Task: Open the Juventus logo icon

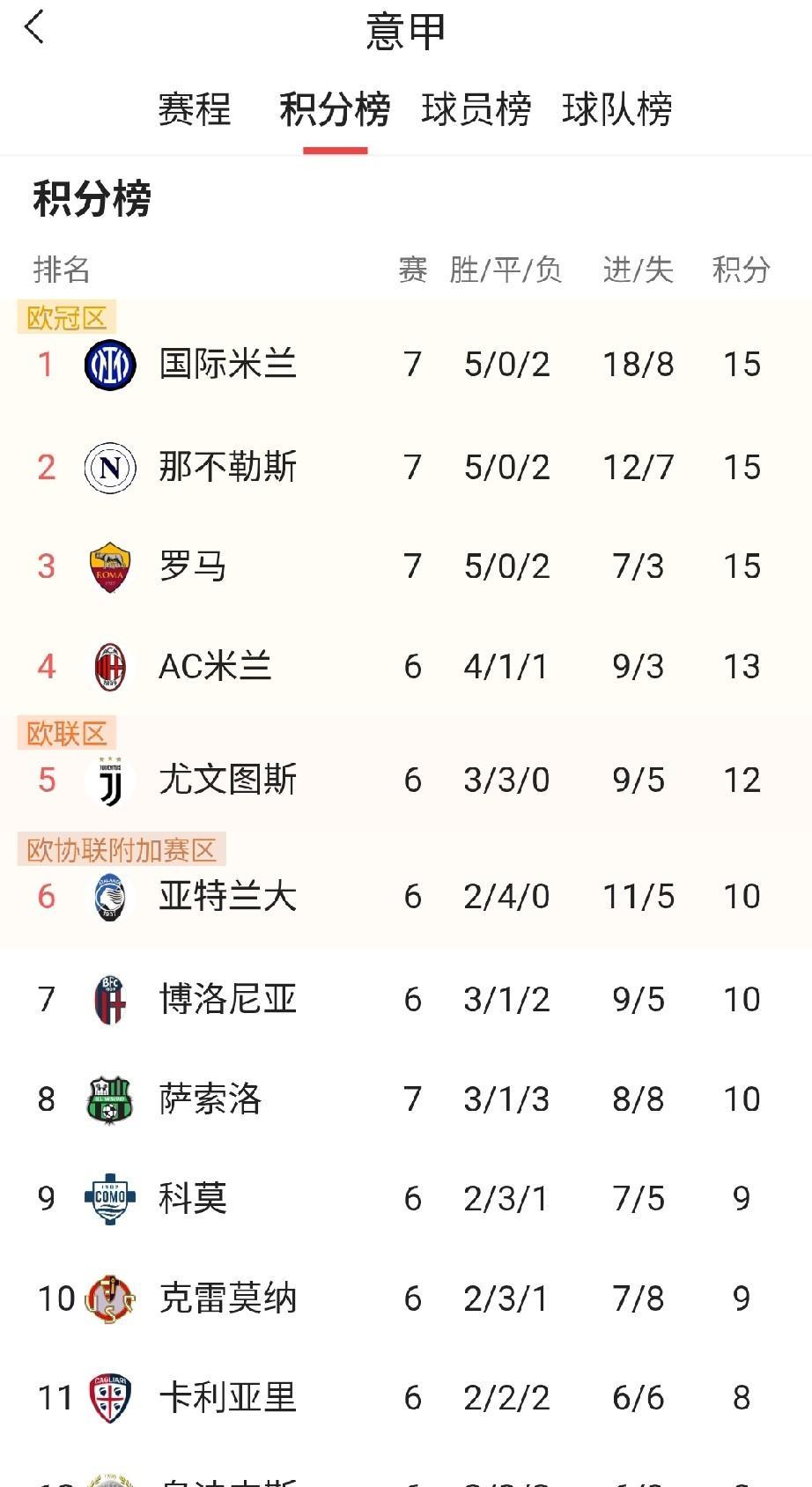Action: tap(110, 780)
